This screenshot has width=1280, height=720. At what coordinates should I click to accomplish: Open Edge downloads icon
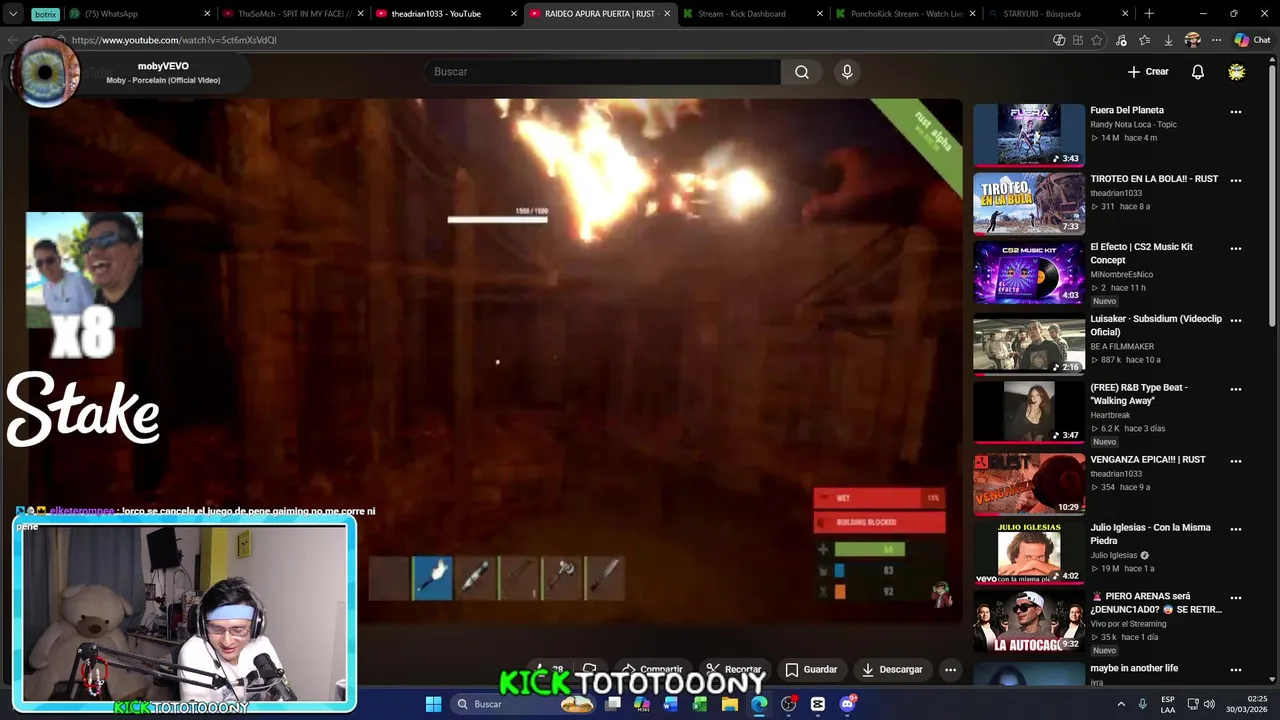tap(1168, 40)
